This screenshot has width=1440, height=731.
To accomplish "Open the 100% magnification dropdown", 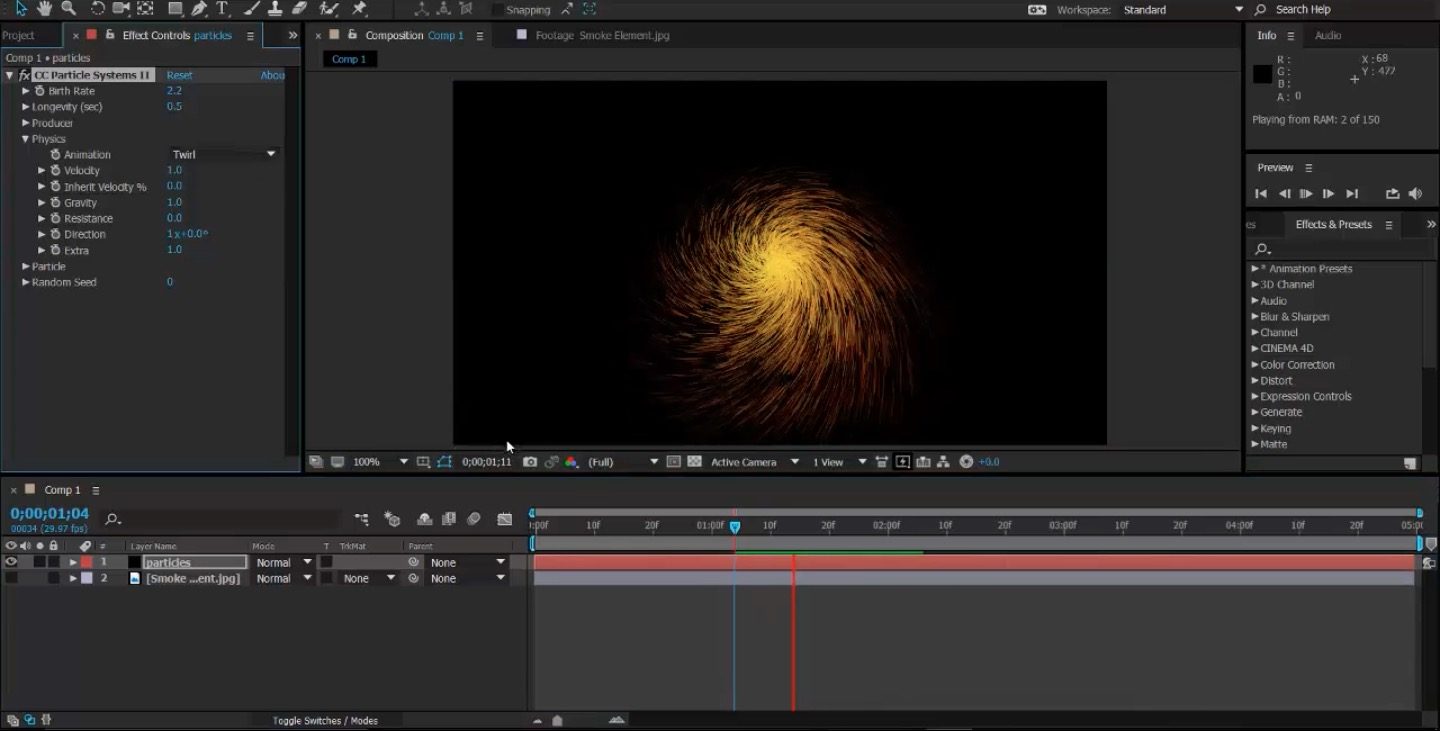I will pos(380,462).
